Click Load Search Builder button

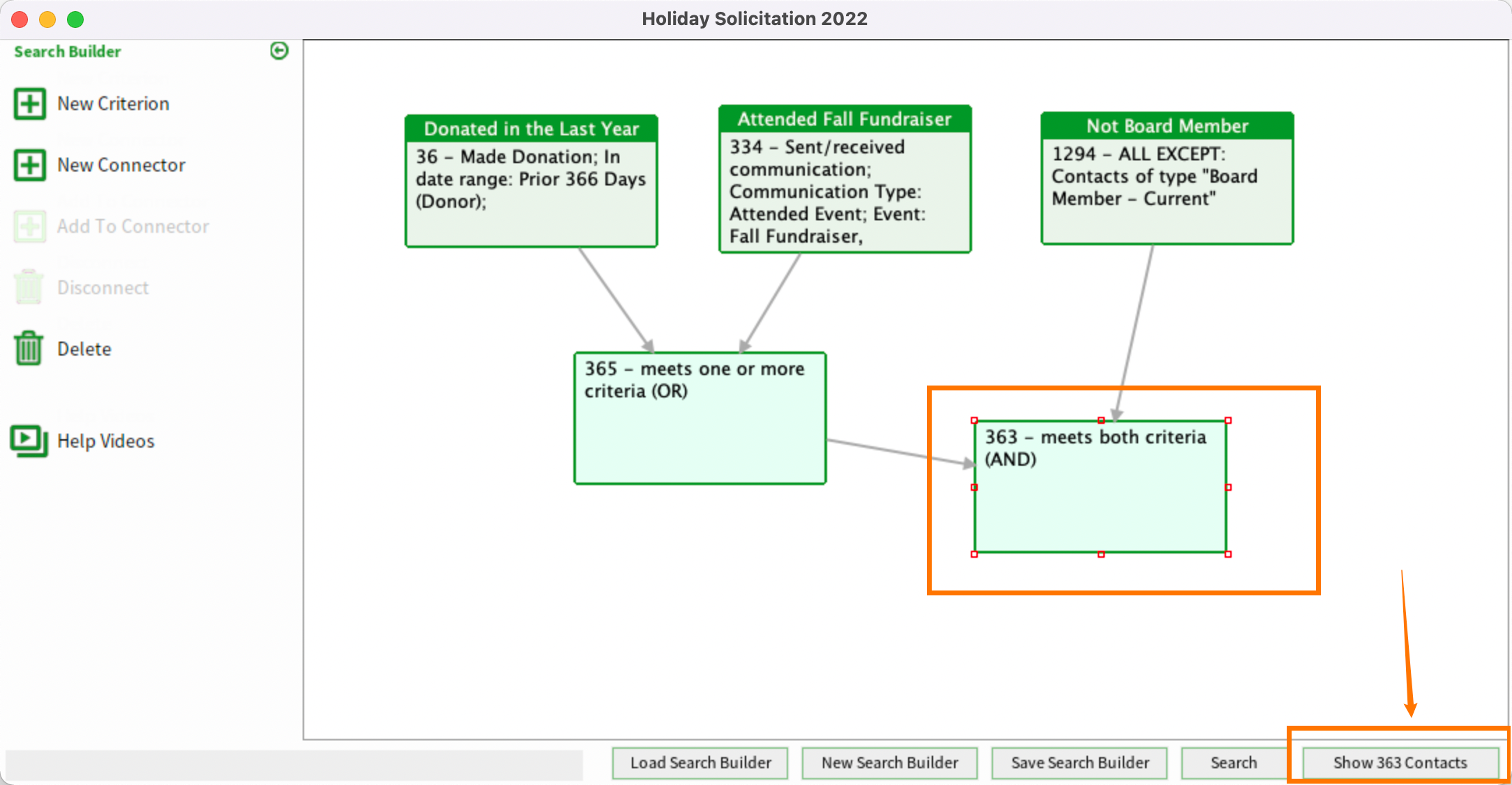click(x=700, y=763)
